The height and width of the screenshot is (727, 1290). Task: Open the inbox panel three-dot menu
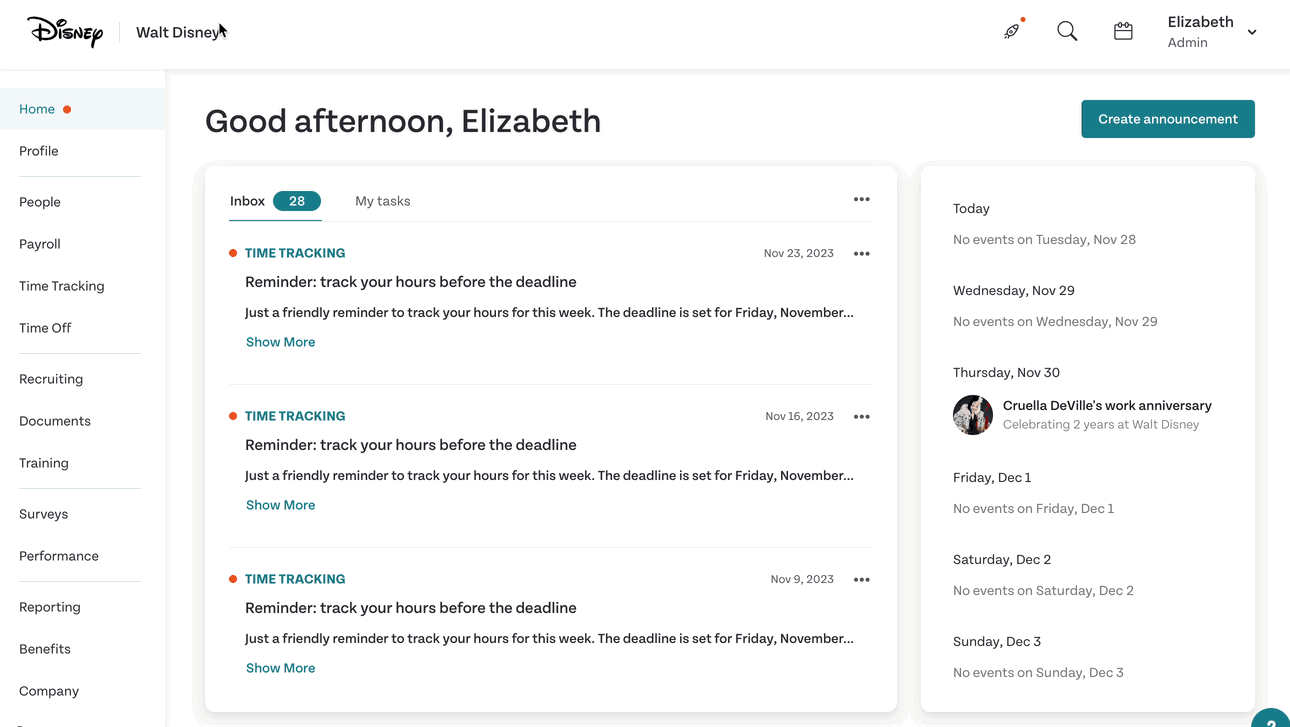[861, 199]
